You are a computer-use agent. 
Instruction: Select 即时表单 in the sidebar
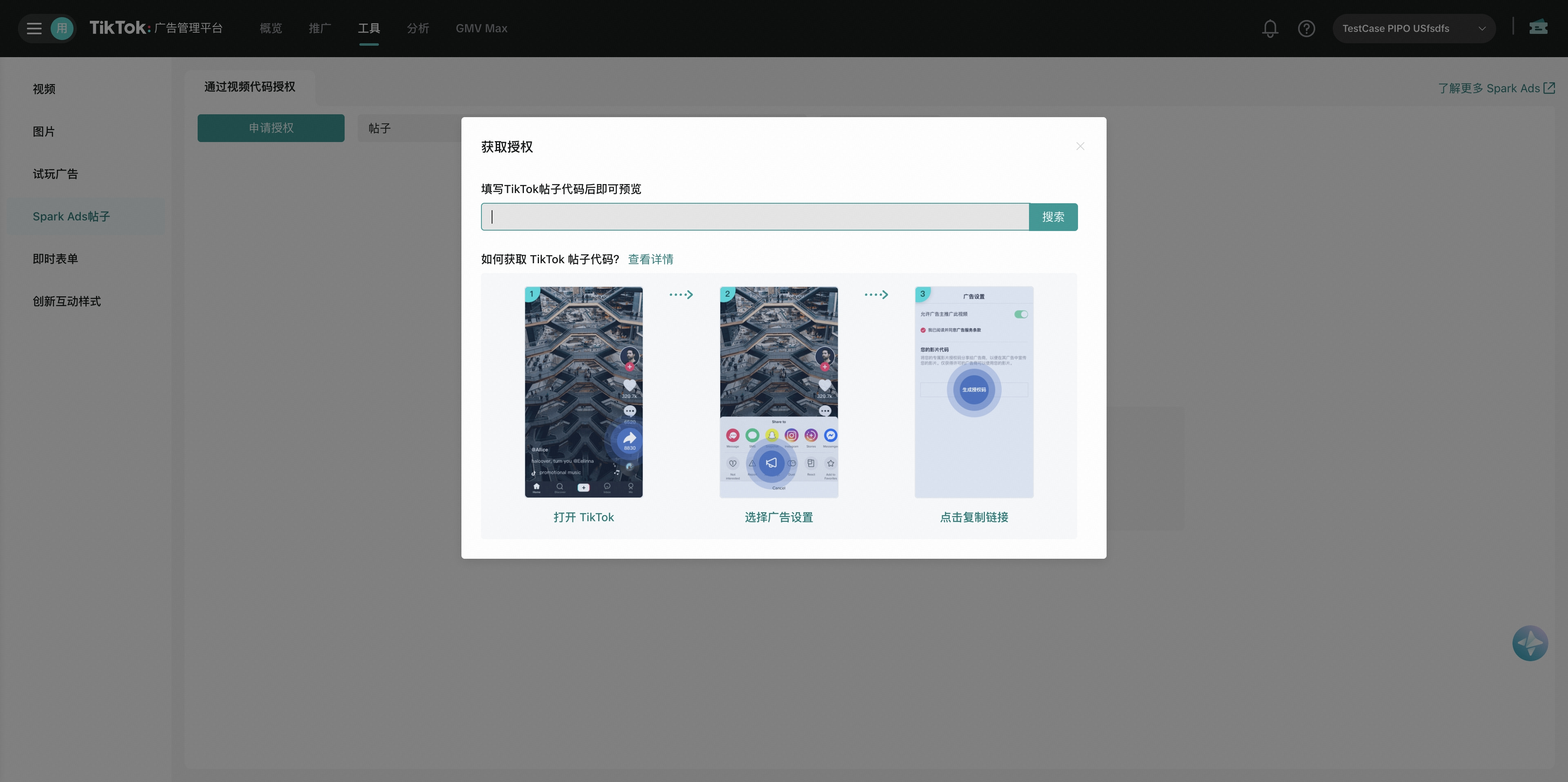coord(56,259)
